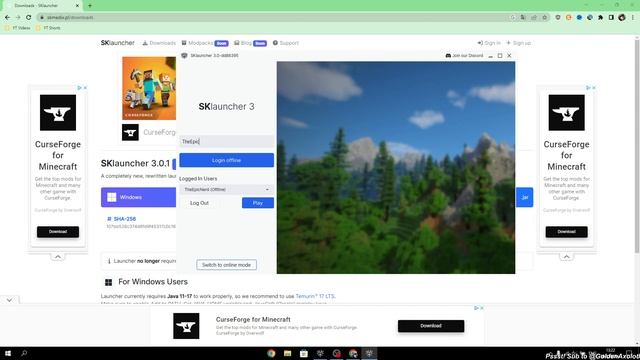
Task: Click Download in the right CurseForge ad
Action: 567,232
